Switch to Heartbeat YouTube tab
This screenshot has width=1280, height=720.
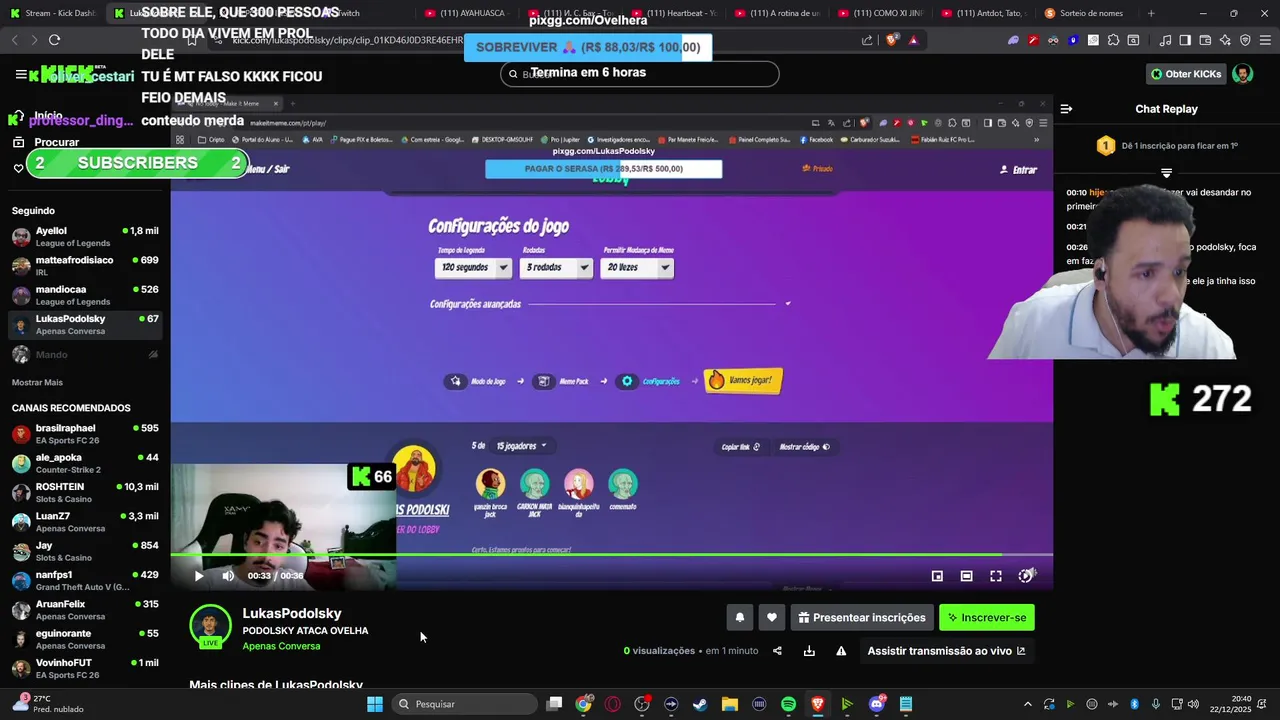[x=673, y=13]
